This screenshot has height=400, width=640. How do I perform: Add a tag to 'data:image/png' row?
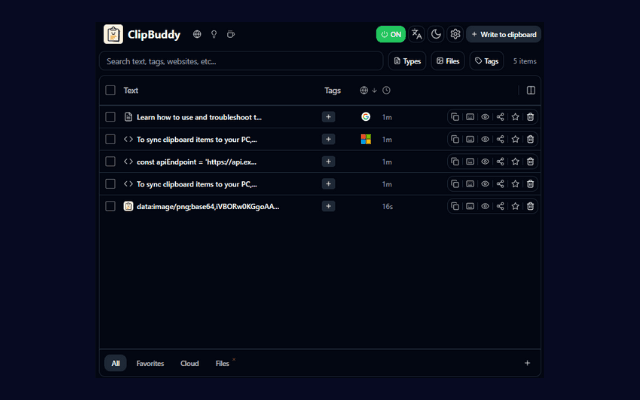[x=328, y=206]
